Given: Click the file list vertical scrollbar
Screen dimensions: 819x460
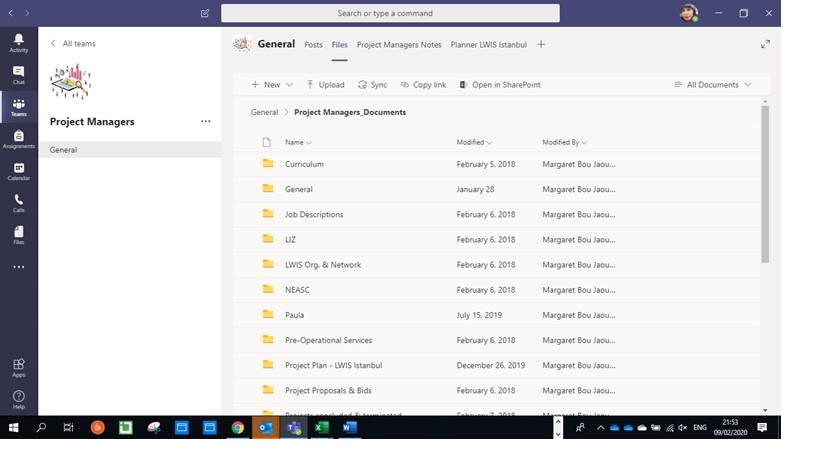Looking at the screenshot, I should [x=765, y=184].
